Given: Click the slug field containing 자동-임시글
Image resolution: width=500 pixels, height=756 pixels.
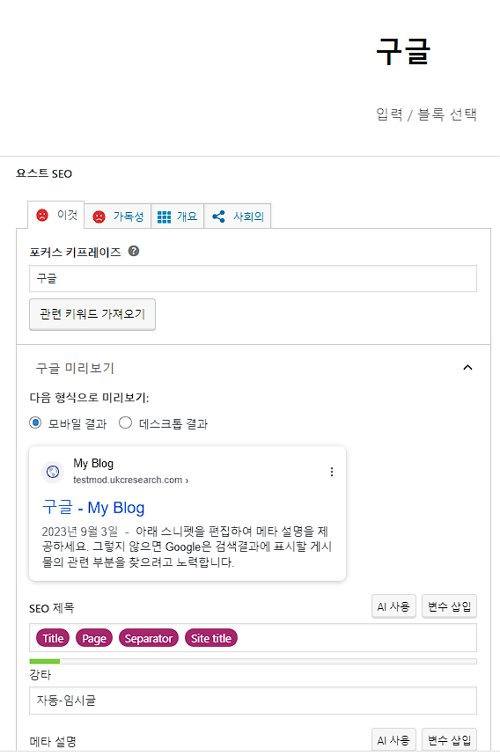Looking at the screenshot, I should pyautogui.click(x=253, y=701).
